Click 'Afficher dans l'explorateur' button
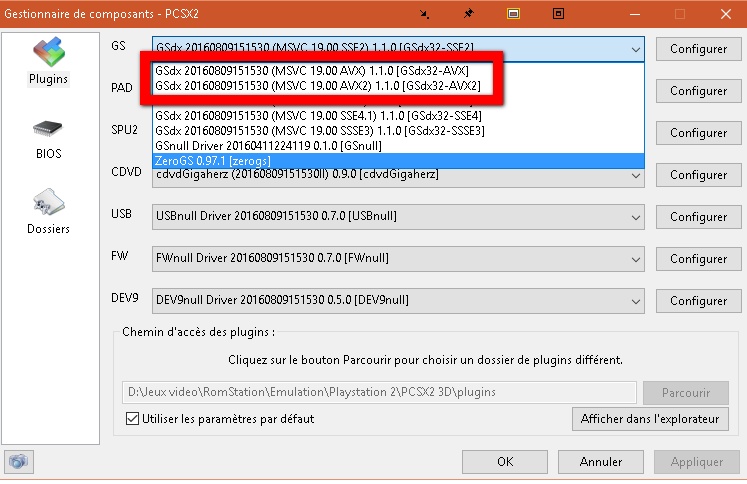The width and height of the screenshot is (747, 484). [650, 419]
